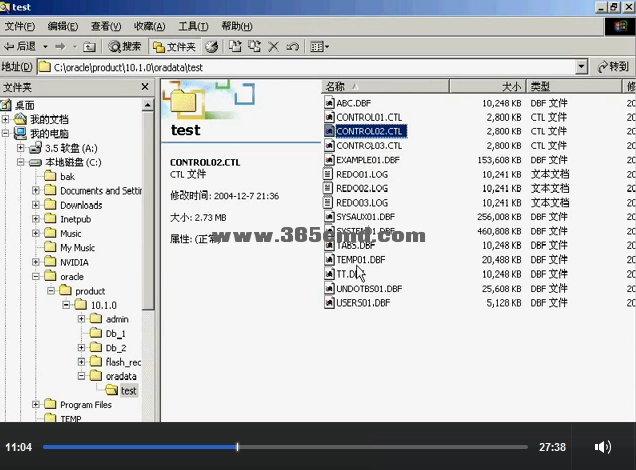
Task: Select the Inetpub folder icon
Action: click(50, 219)
